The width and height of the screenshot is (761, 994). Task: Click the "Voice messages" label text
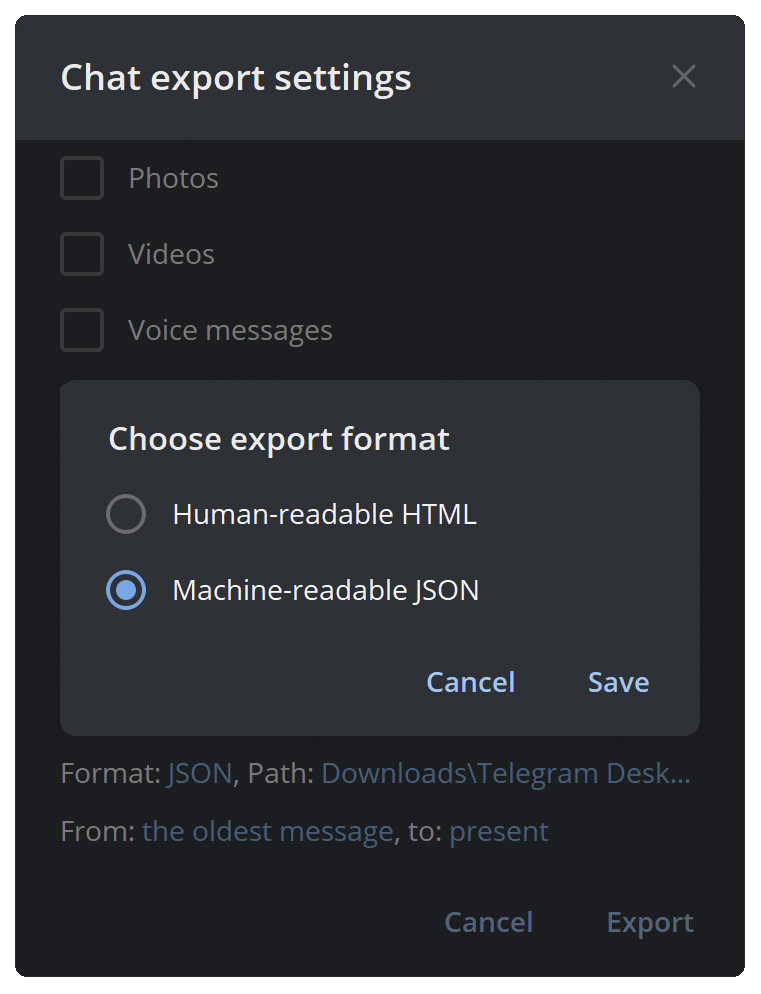click(x=230, y=330)
